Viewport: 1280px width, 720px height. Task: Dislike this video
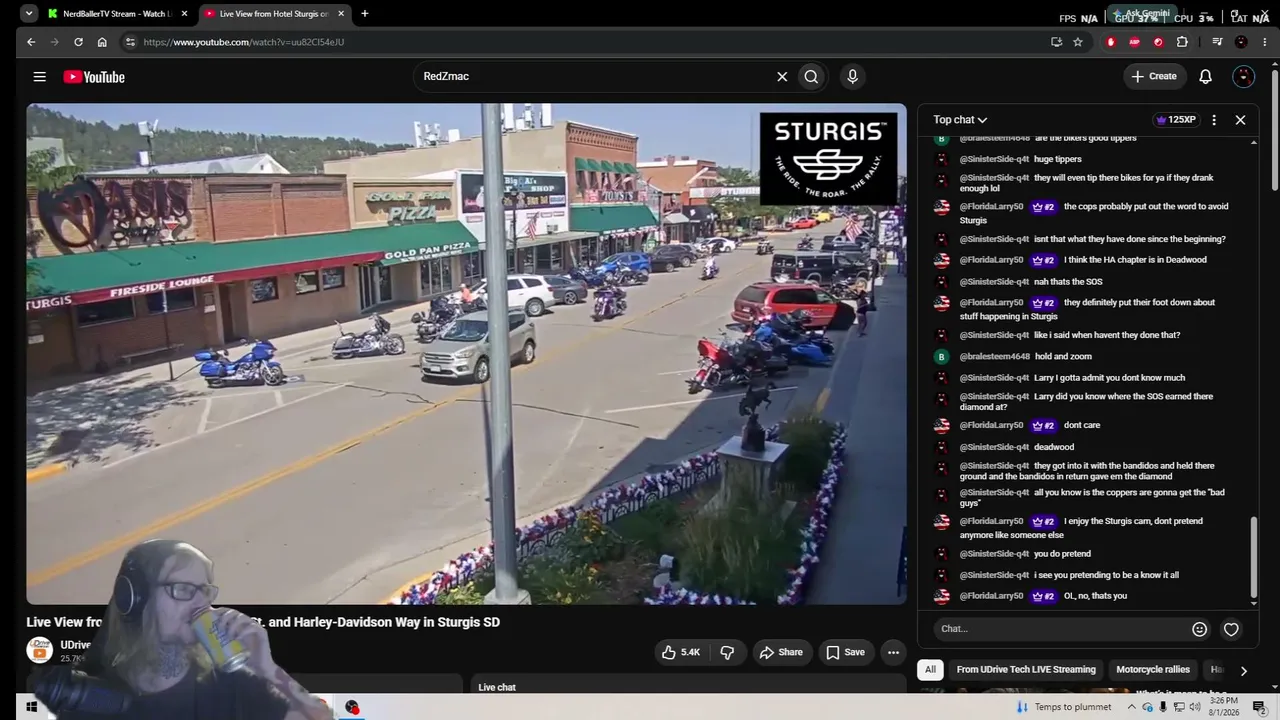(x=727, y=652)
